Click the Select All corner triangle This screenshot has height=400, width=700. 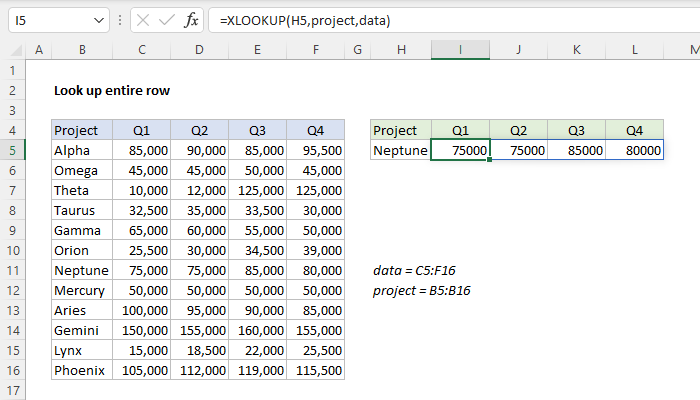[17, 50]
